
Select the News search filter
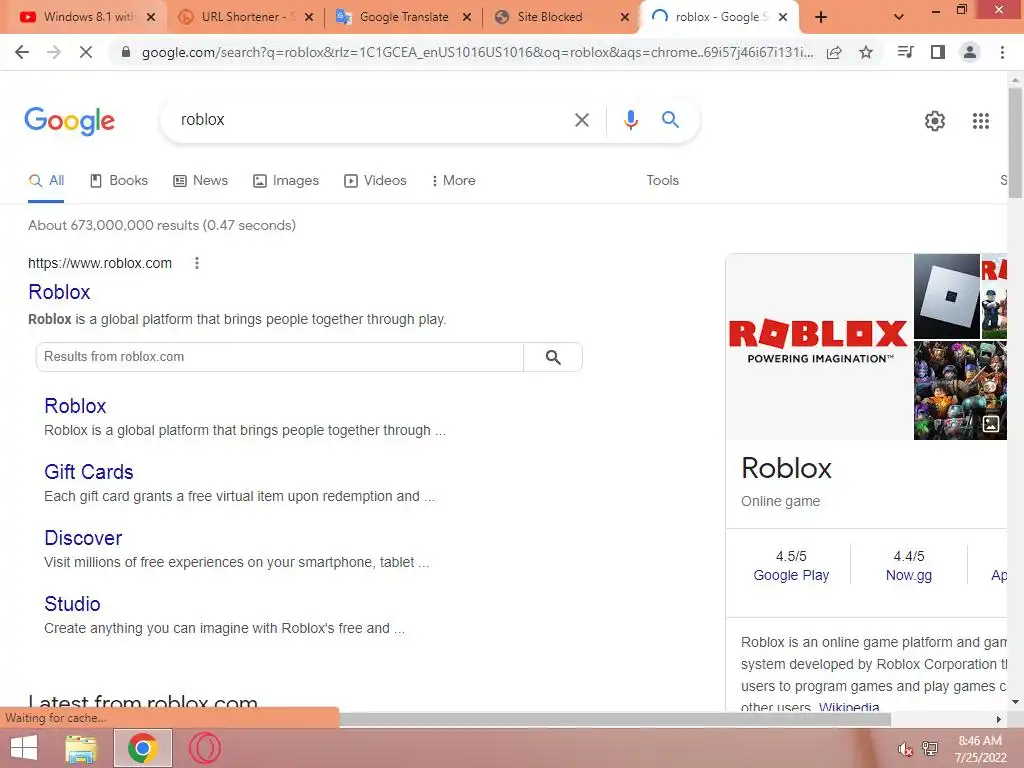(200, 180)
